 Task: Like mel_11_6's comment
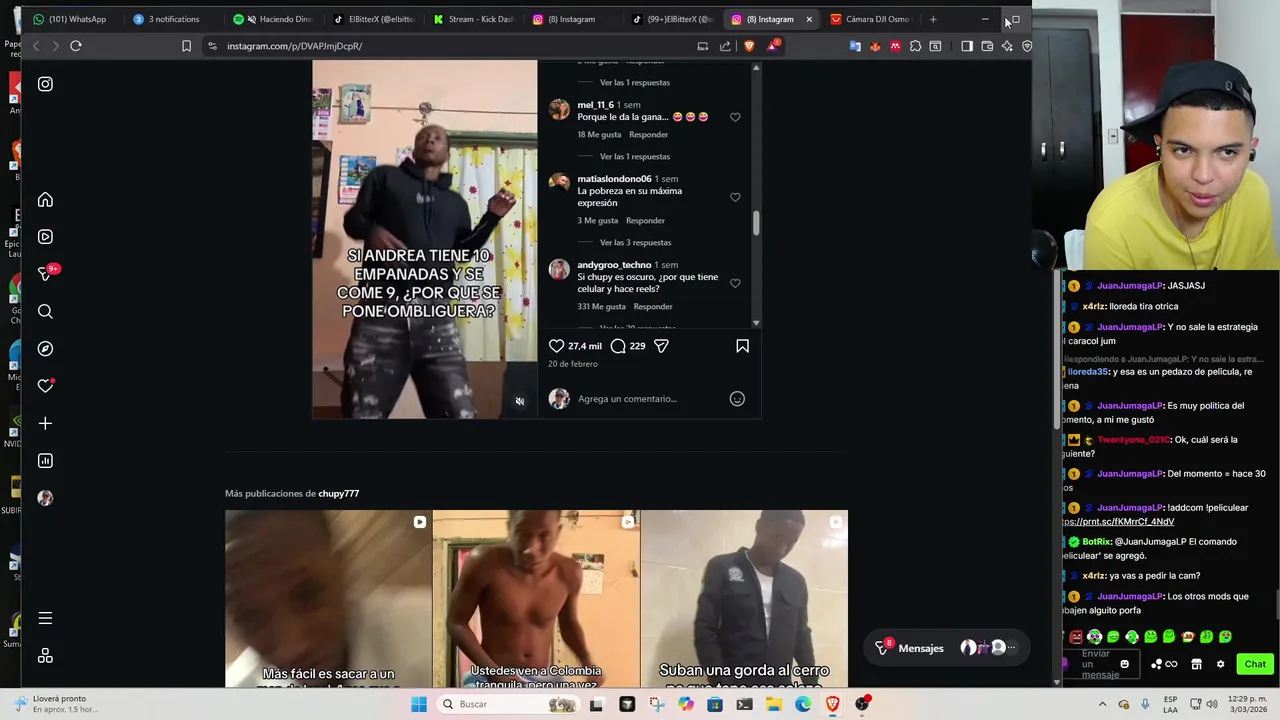(x=735, y=117)
